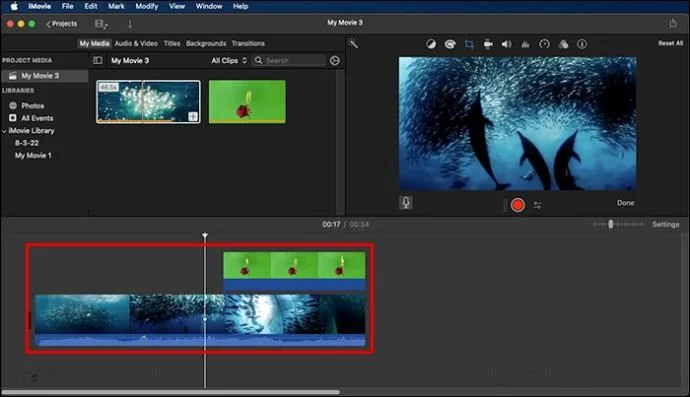Open the Window menu

point(209,6)
